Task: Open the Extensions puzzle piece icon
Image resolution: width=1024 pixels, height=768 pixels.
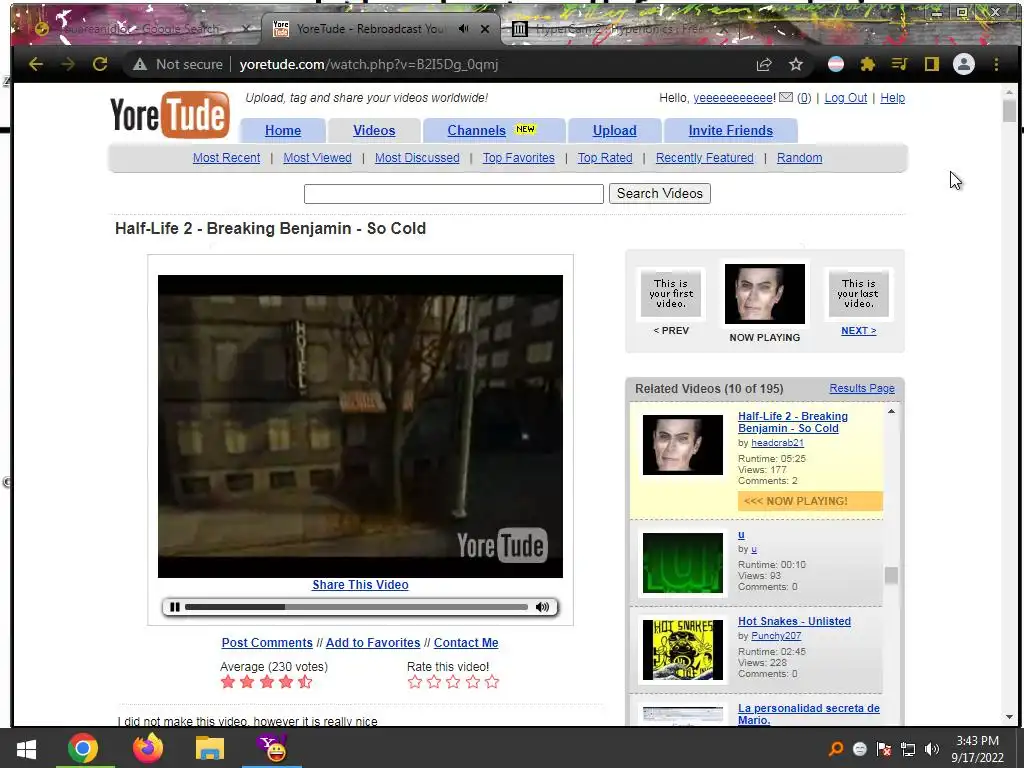Action: (868, 64)
